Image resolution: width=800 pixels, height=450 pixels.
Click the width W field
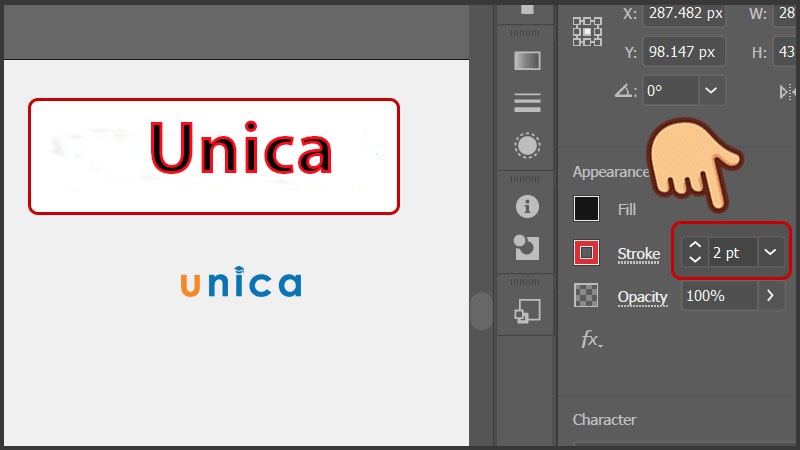[786, 13]
